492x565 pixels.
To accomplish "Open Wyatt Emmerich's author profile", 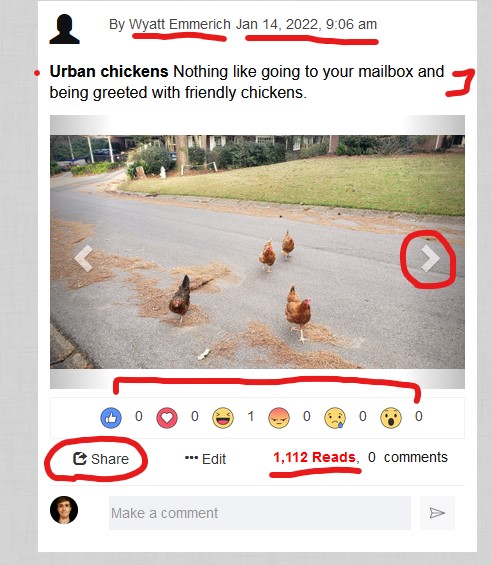I will coord(180,24).
